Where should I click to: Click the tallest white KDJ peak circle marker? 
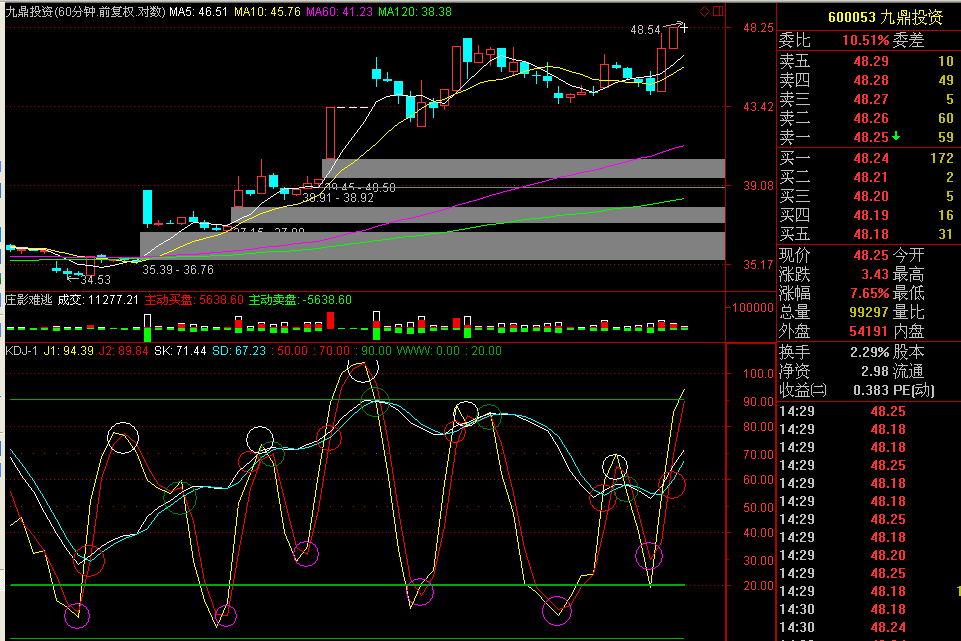tap(362, 367)
